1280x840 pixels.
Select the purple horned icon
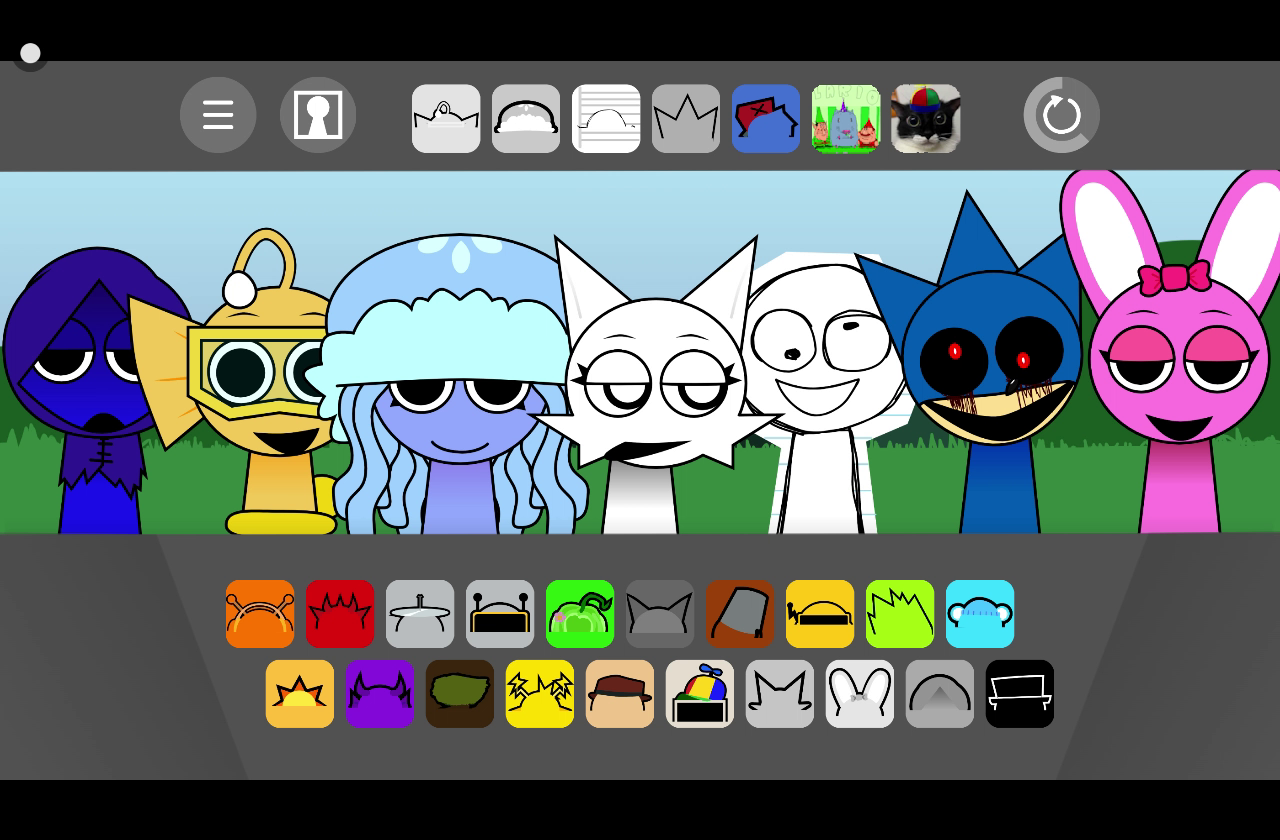pos(380,694)
